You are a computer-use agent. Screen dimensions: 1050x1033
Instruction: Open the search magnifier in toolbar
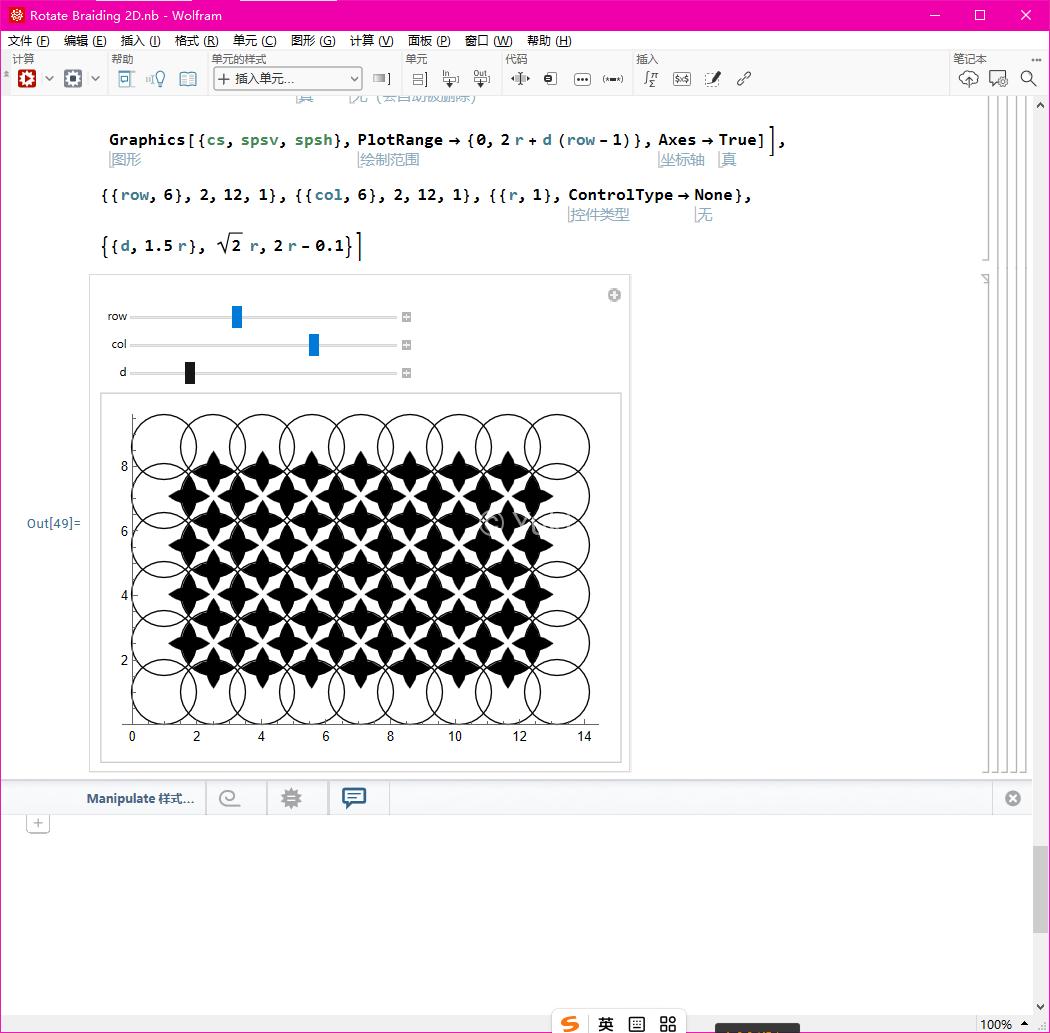tap(1028, 78)
